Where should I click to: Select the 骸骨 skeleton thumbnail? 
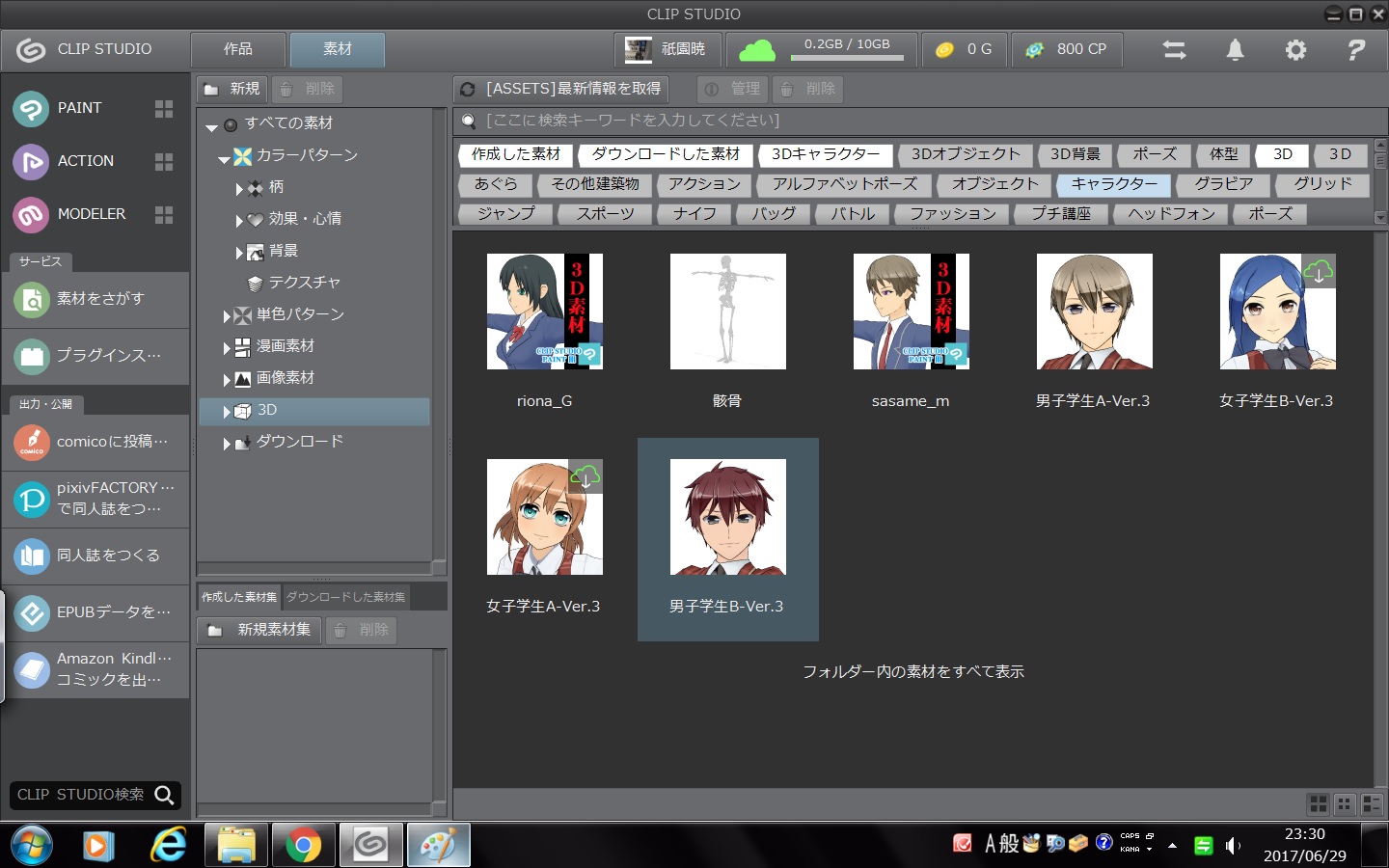[728, 312]
